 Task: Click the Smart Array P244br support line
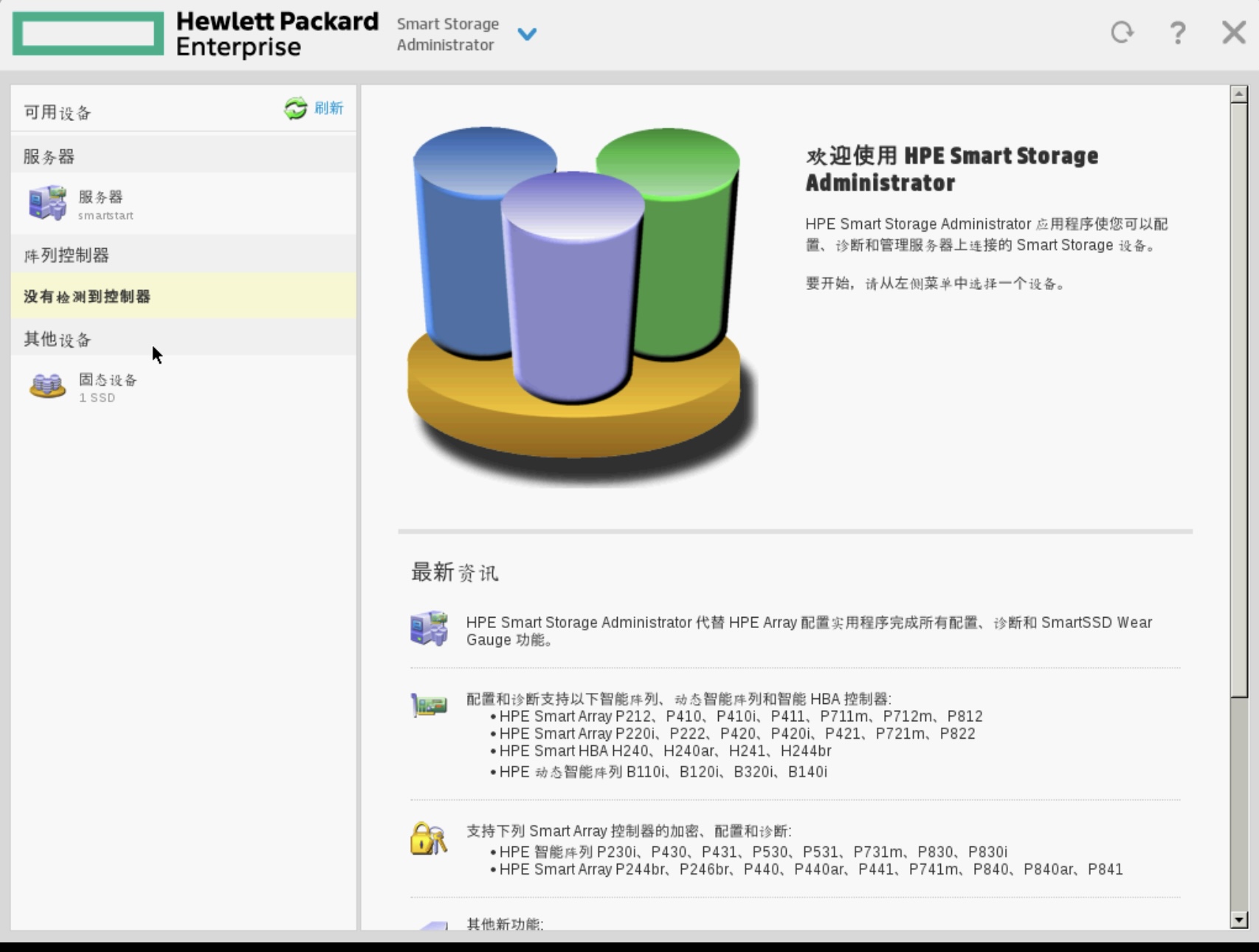811,869
